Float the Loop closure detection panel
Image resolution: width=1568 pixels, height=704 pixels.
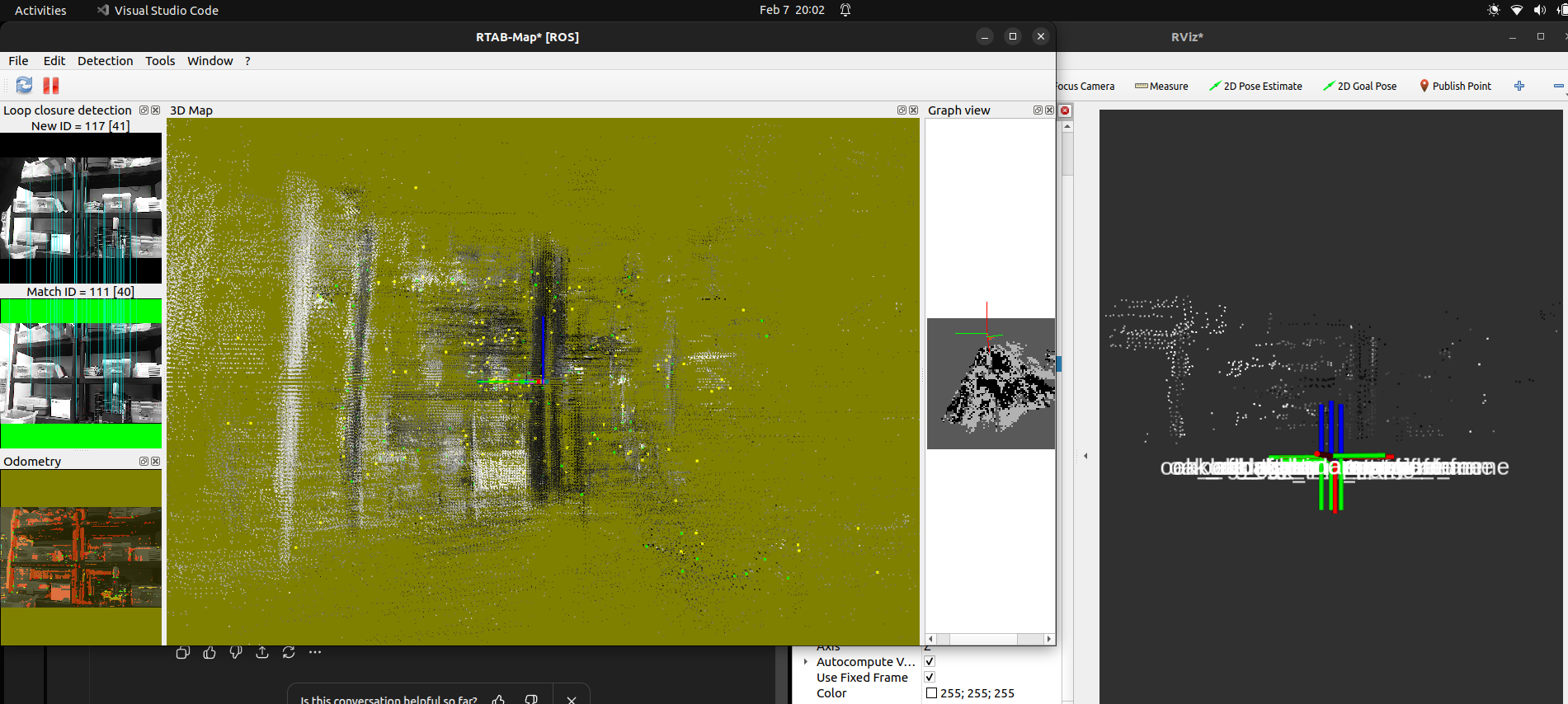pos(144,110)
